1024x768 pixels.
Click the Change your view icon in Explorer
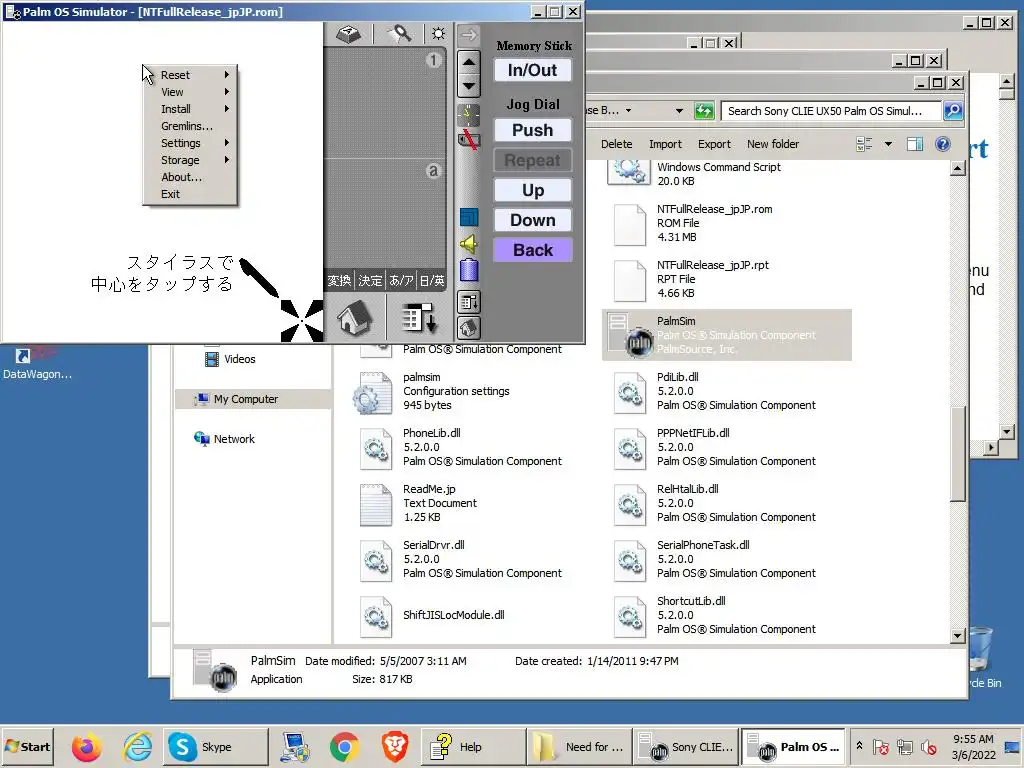tap(864, 144)
